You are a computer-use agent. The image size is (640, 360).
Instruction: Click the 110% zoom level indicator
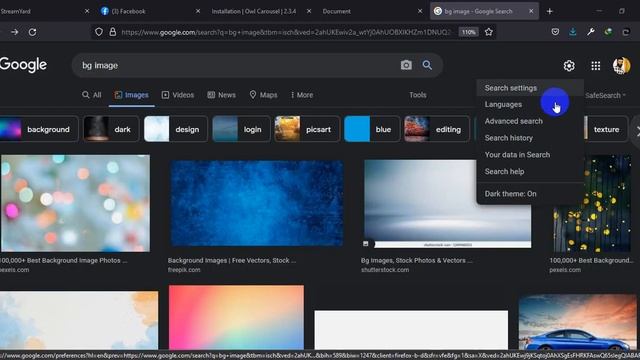(469, 32)
